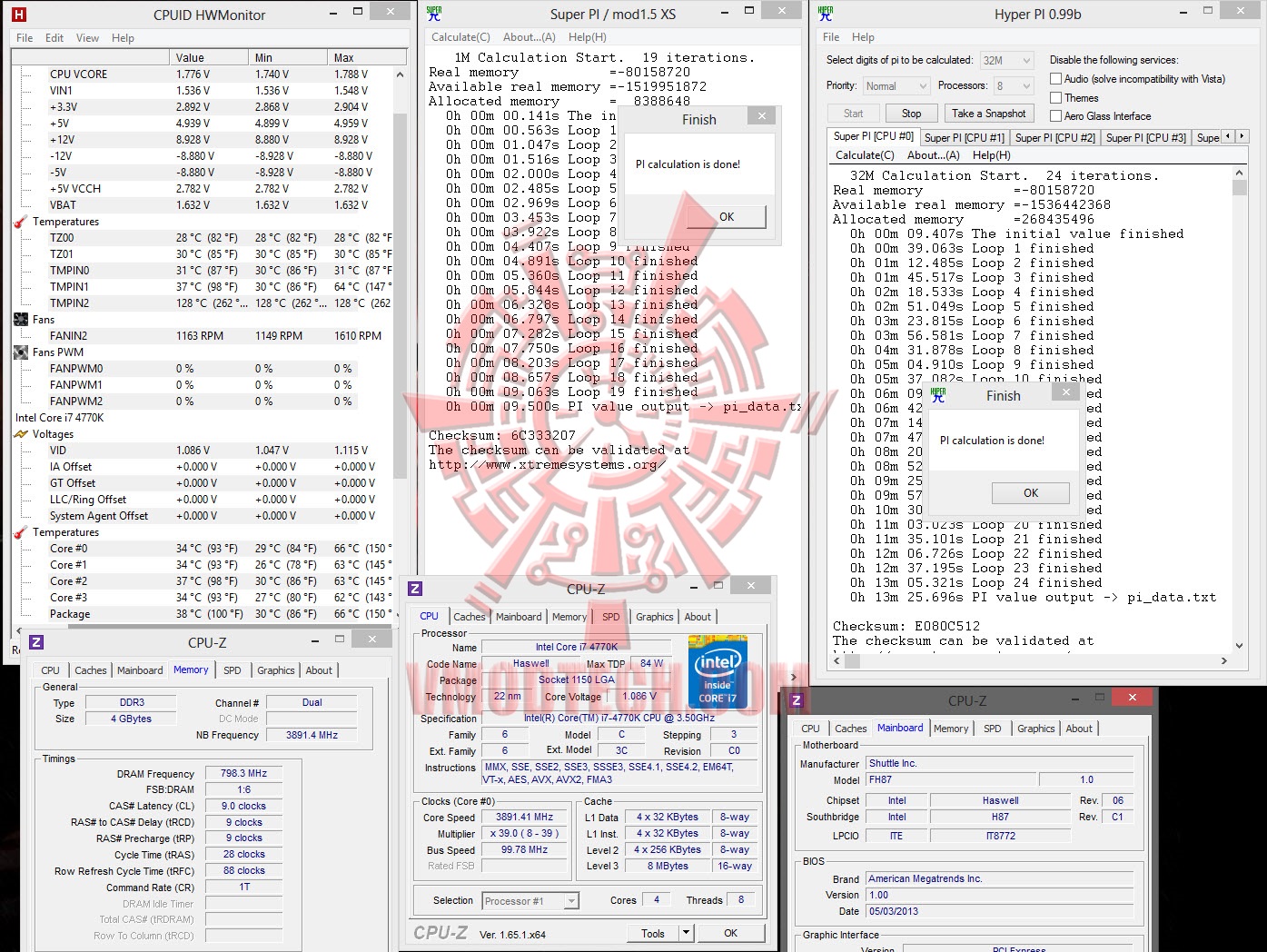Screen dimensions: 1267x952
Task: Click Take a Snapshot button
Action: point(989,114)
